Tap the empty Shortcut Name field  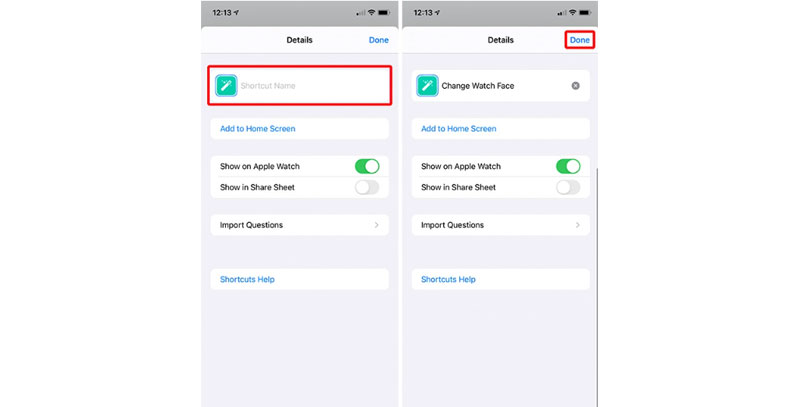pyautogui.click(x=300, y=86)
